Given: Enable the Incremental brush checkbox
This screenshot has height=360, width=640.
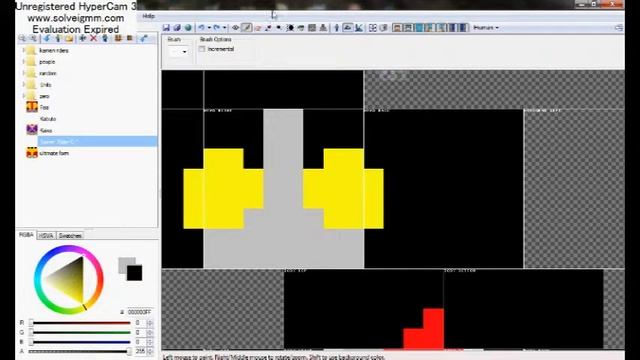Looking at the screenshot, I should (x=202, y=49).
